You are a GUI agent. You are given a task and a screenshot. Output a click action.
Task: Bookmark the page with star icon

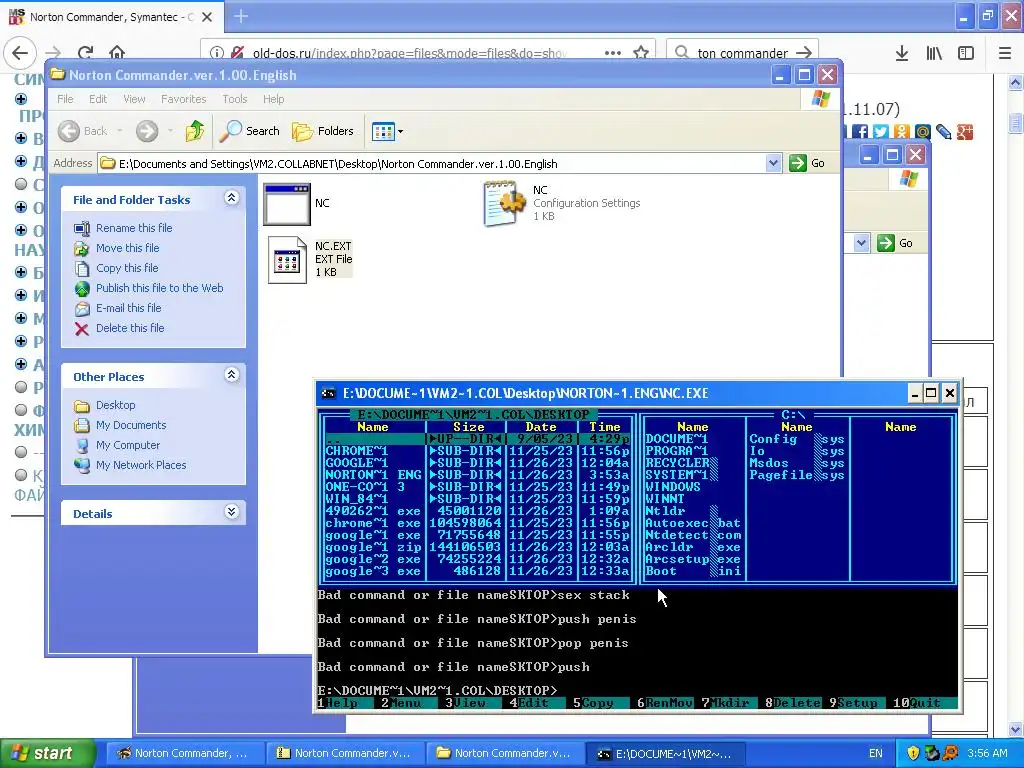tap(641, 53)
